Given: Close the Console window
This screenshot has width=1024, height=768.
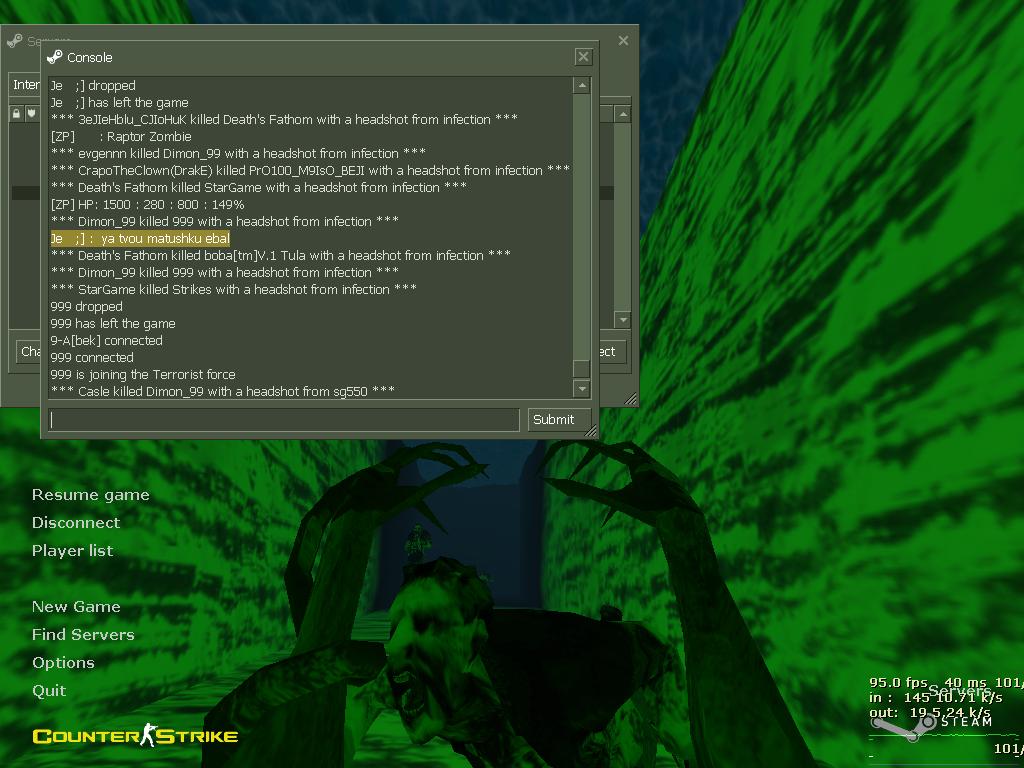Looking at the screenshot, I should click(583, 57).
